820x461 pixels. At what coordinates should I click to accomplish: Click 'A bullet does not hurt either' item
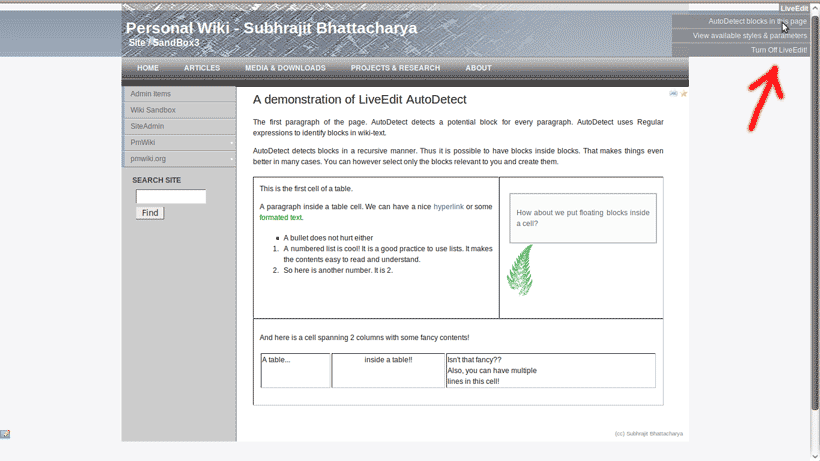(328, 238)
